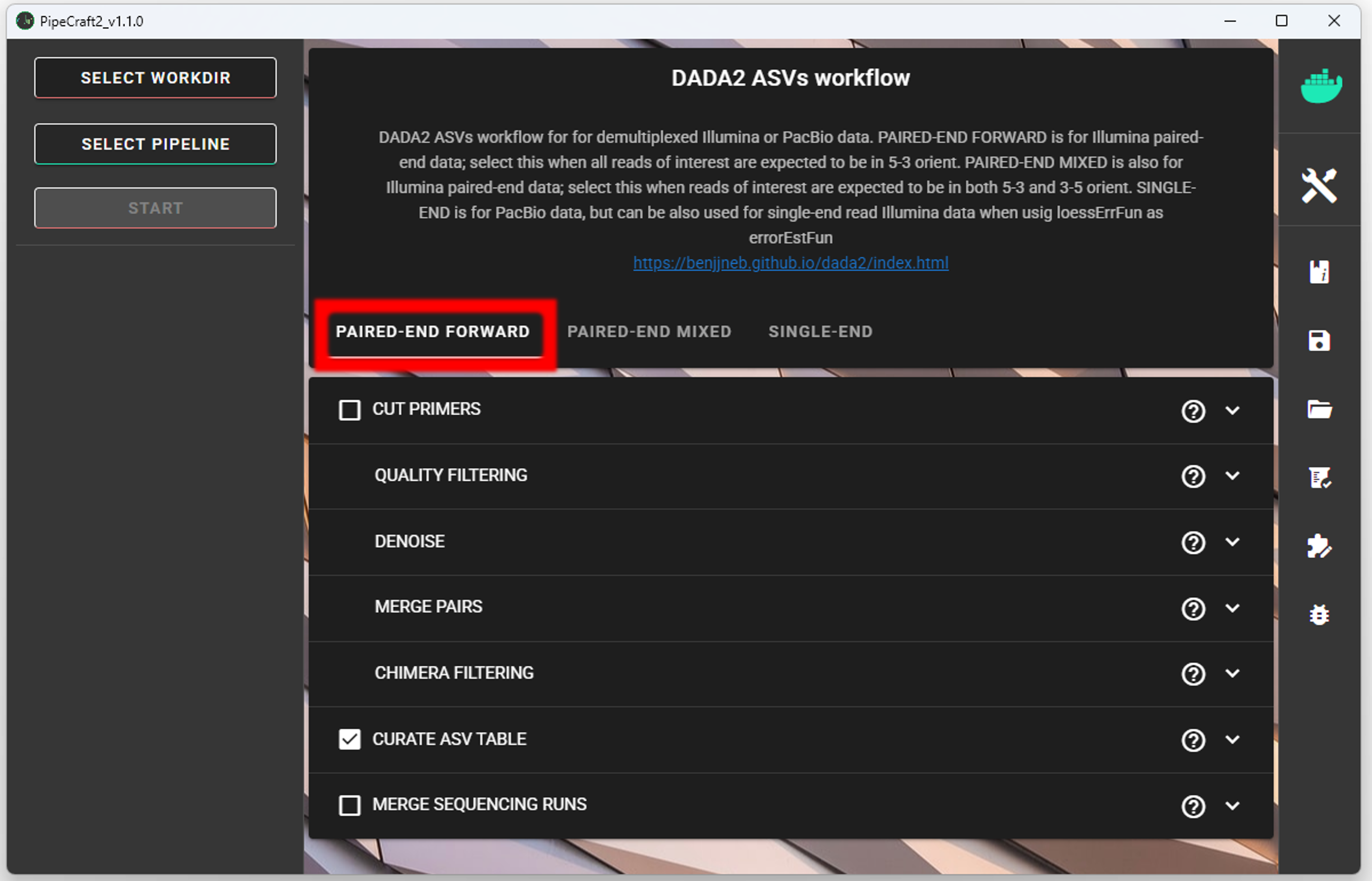1372x881 pixels.
Task: Expand the MERGE PAIRS chevron
Action: click(1232, 607)
